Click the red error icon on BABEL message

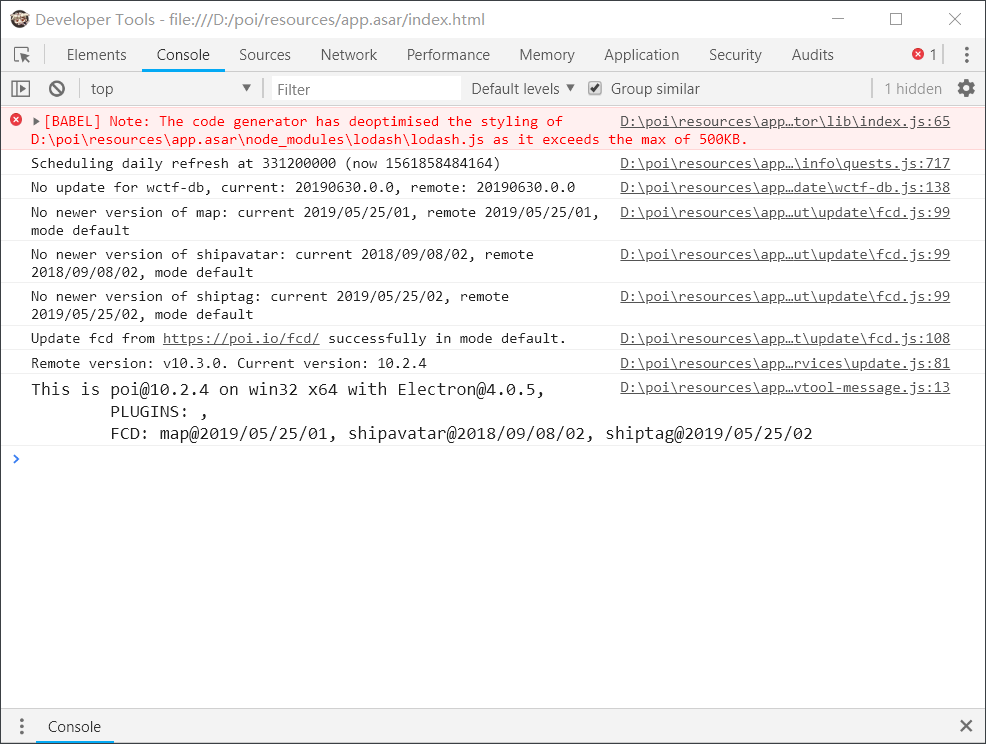pos(16,120)
